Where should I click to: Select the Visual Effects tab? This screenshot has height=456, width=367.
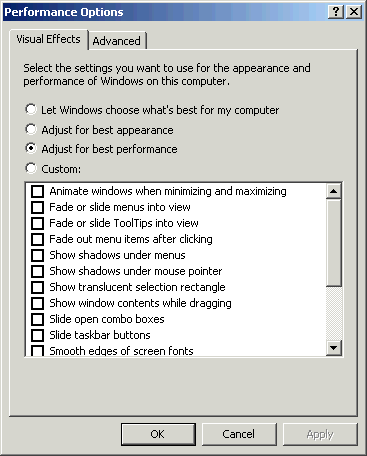pos(49,39)
